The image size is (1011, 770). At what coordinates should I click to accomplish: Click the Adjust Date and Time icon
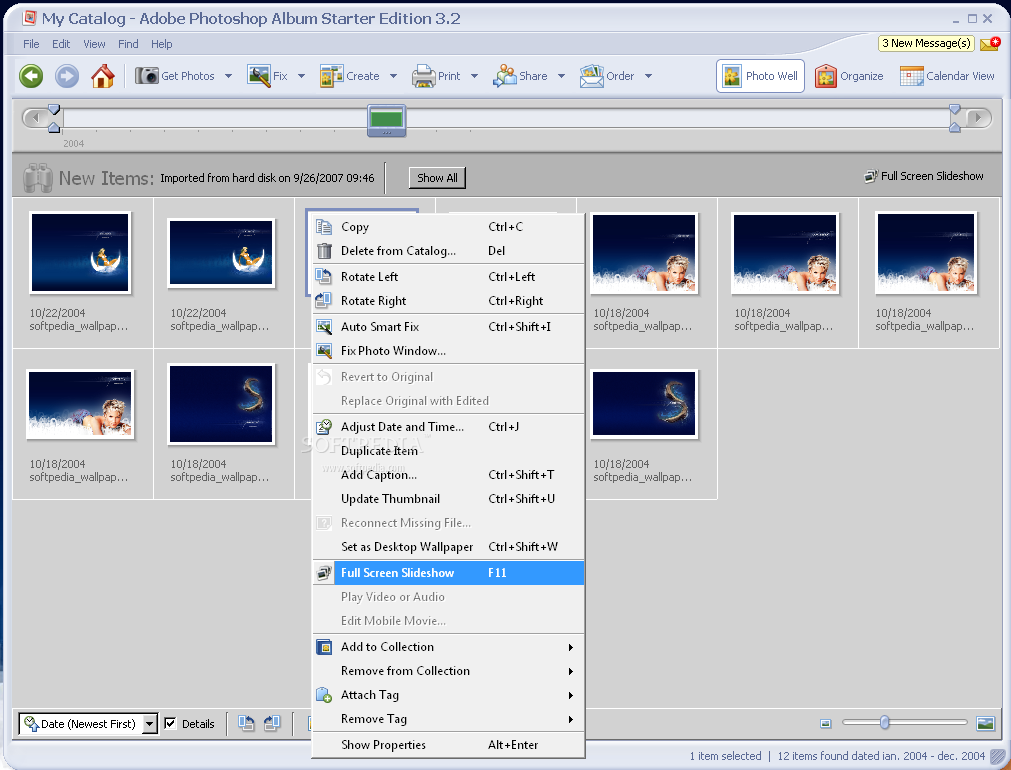[324, 426]
